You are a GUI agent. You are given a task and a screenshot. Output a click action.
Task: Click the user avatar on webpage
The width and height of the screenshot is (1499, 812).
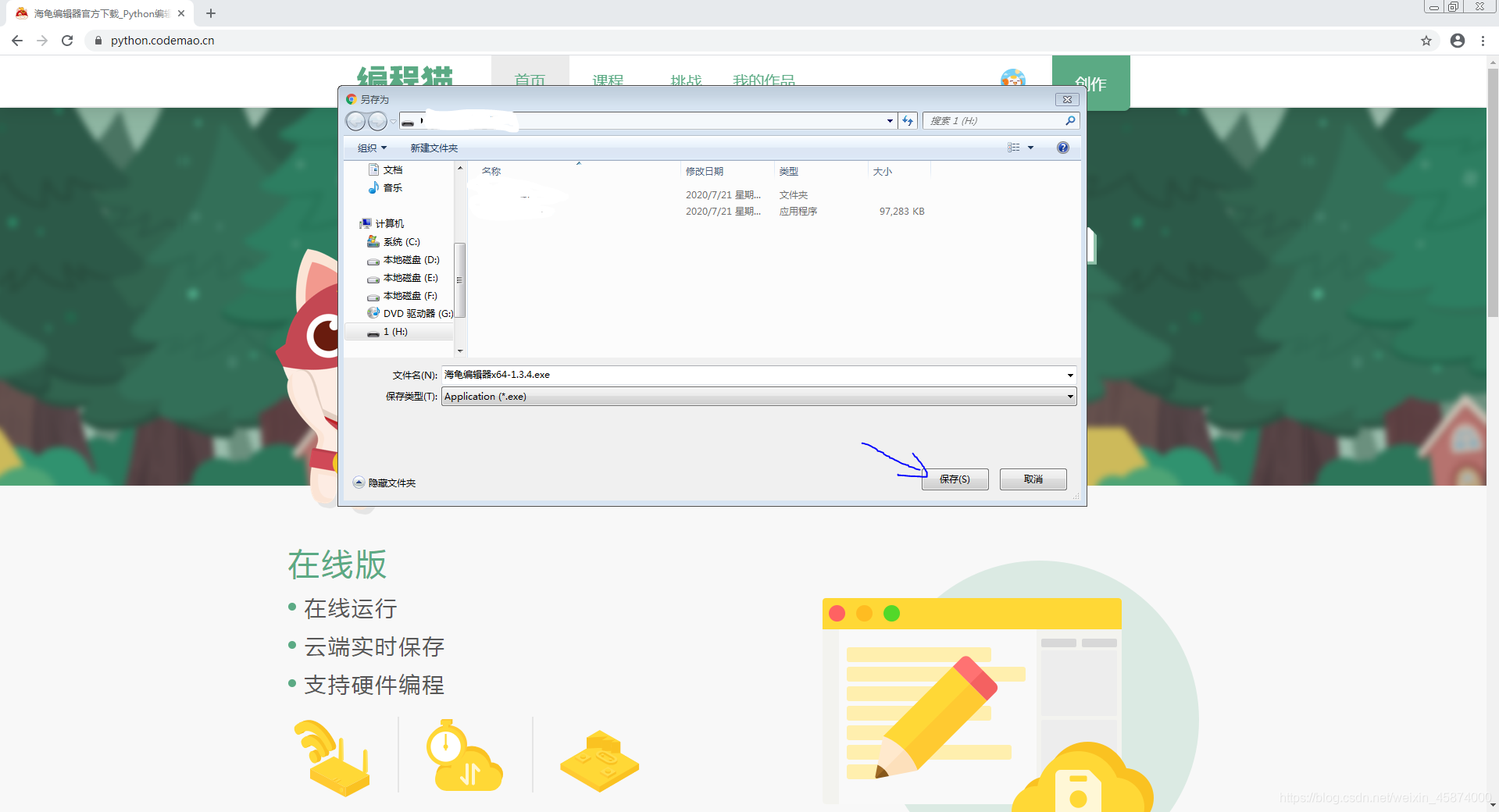click(1013, 79)
